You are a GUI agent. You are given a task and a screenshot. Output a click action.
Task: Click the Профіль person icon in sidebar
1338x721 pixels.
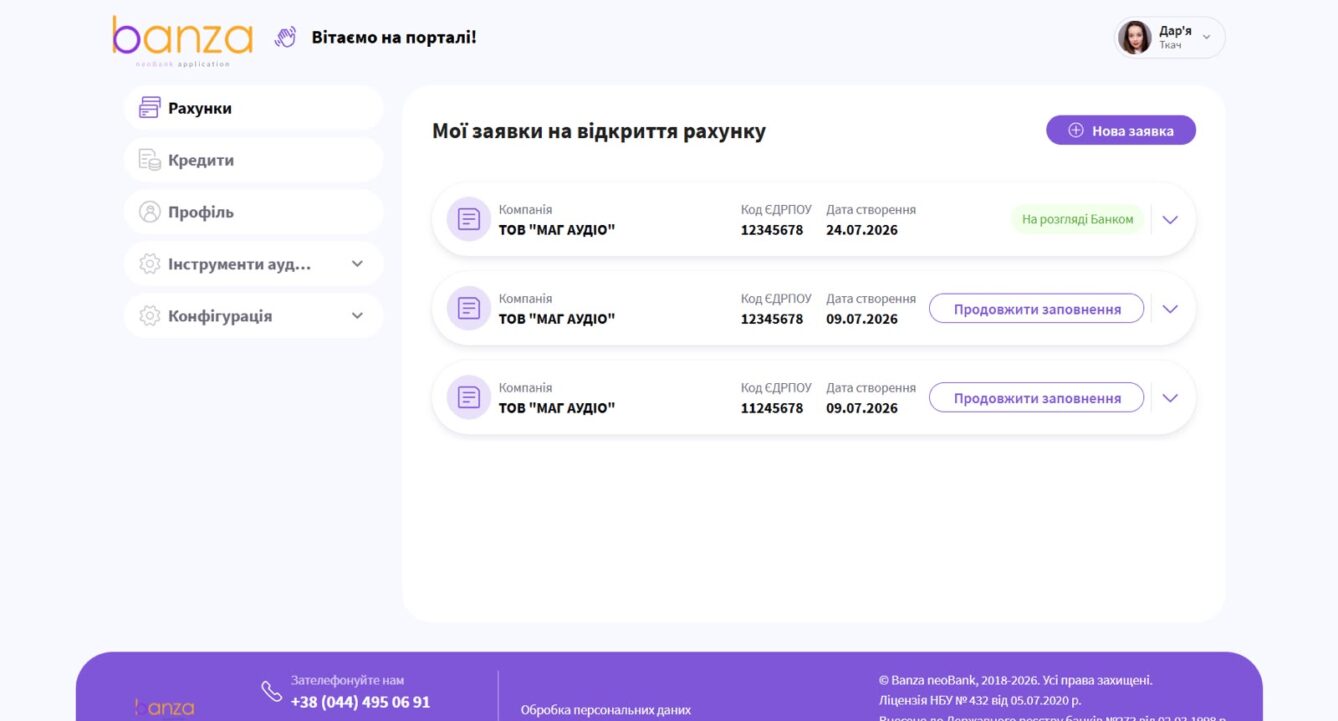coord(149,212)
